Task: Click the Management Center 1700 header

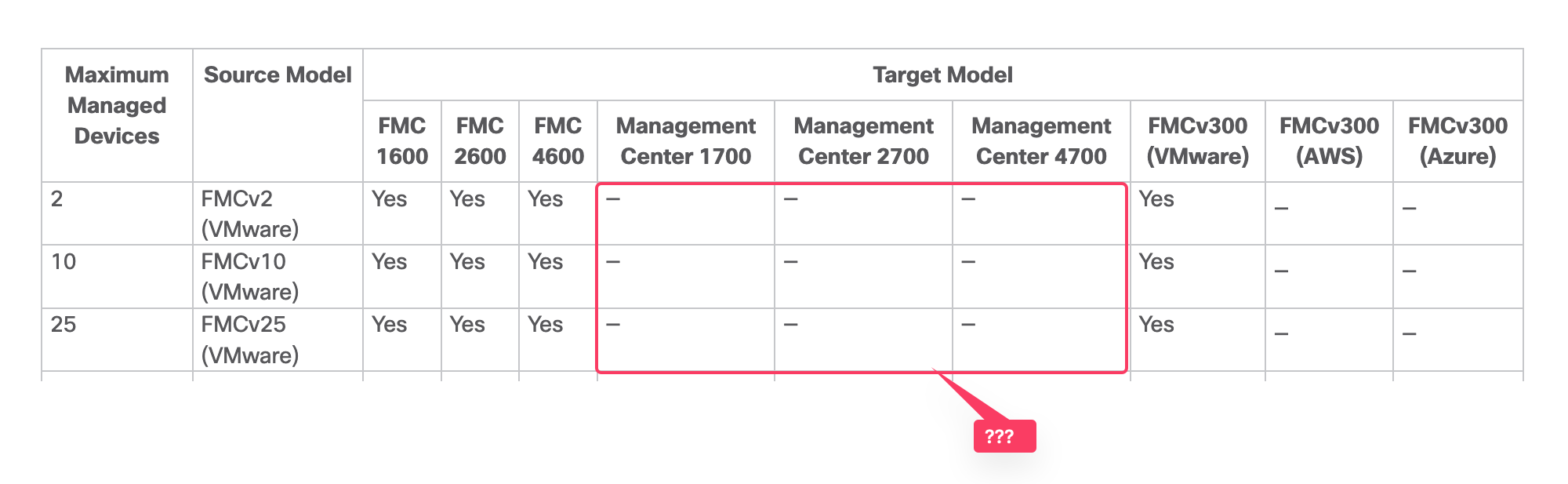Action: tap(686, 141)
